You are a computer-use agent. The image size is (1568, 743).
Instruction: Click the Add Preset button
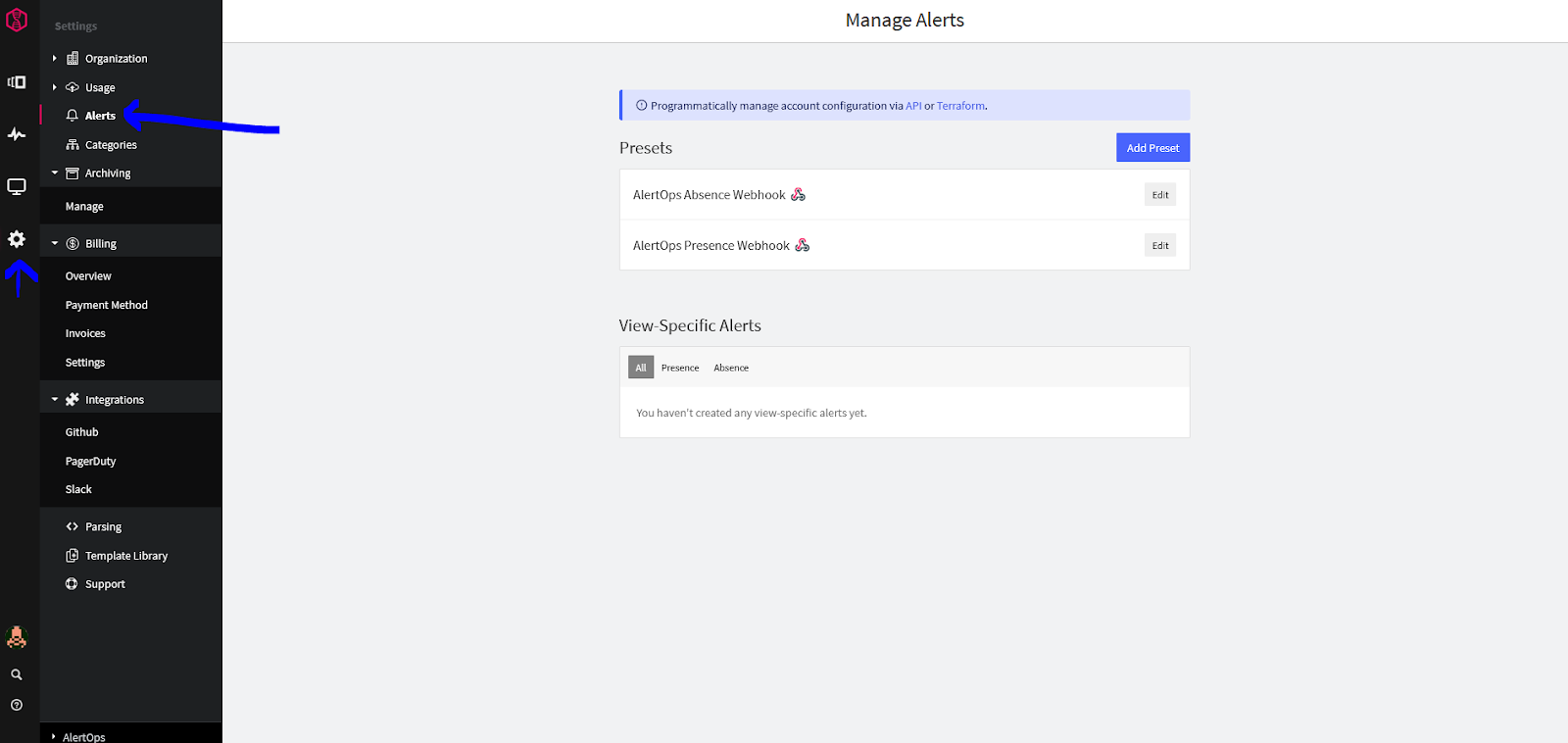(x=1152, y=148)
